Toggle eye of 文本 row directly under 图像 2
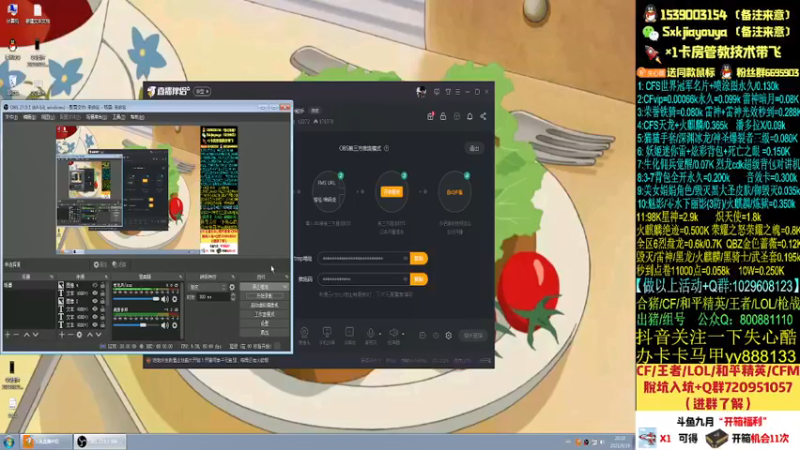800x450 pixels. (x=95, y=309)
